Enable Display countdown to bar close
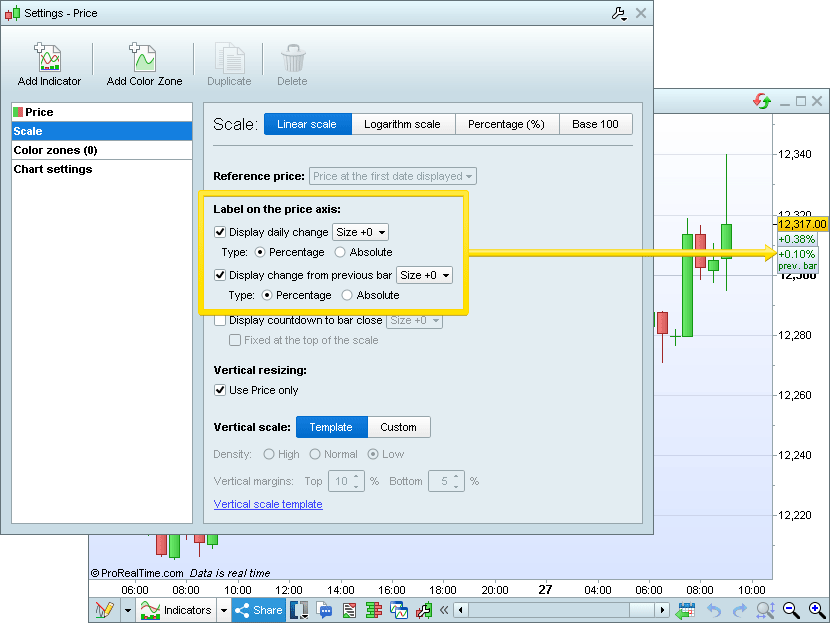 point(220,320)
